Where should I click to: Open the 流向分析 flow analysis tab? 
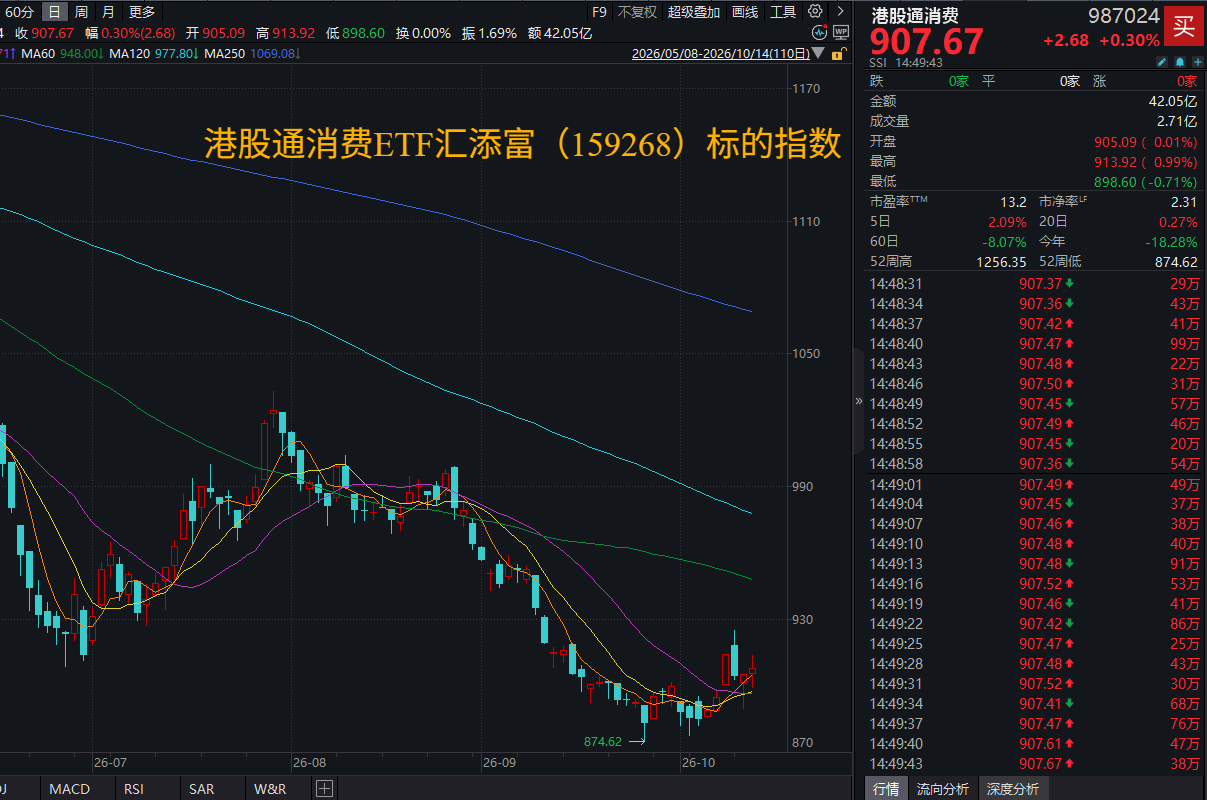[x=943, y=789]
